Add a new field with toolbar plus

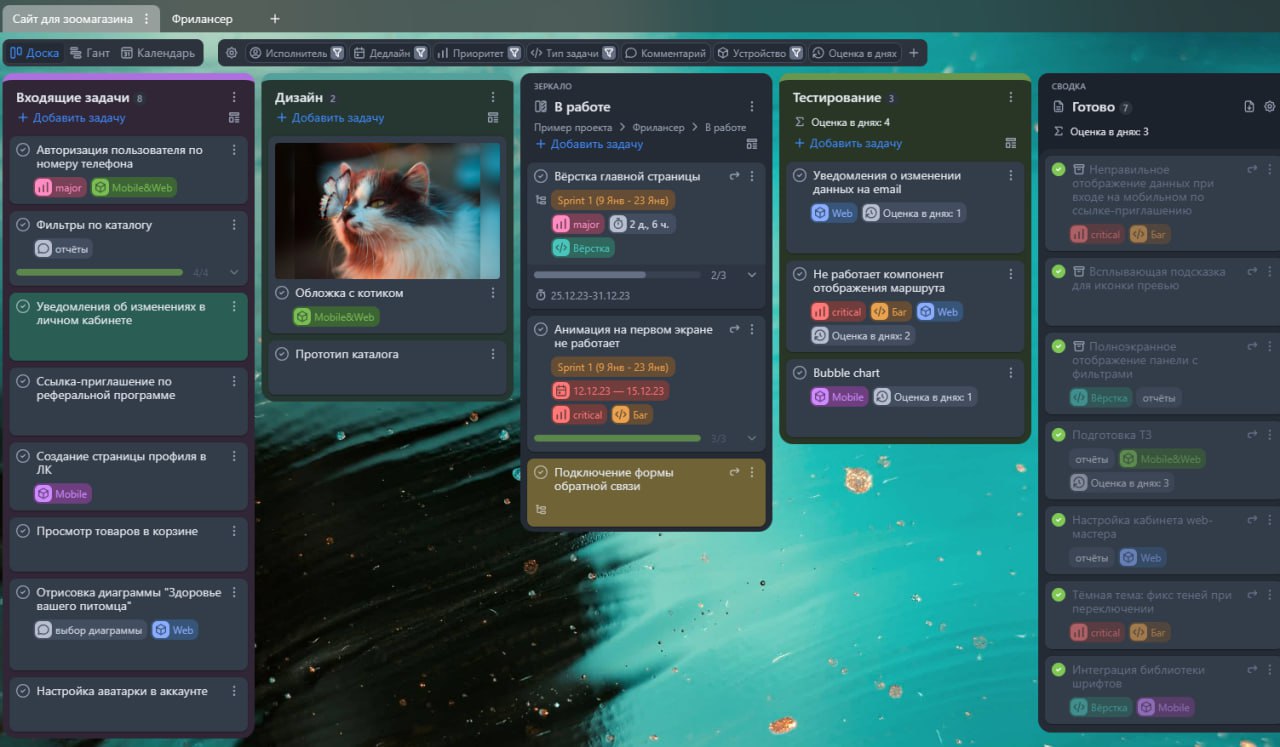(913, 53)
